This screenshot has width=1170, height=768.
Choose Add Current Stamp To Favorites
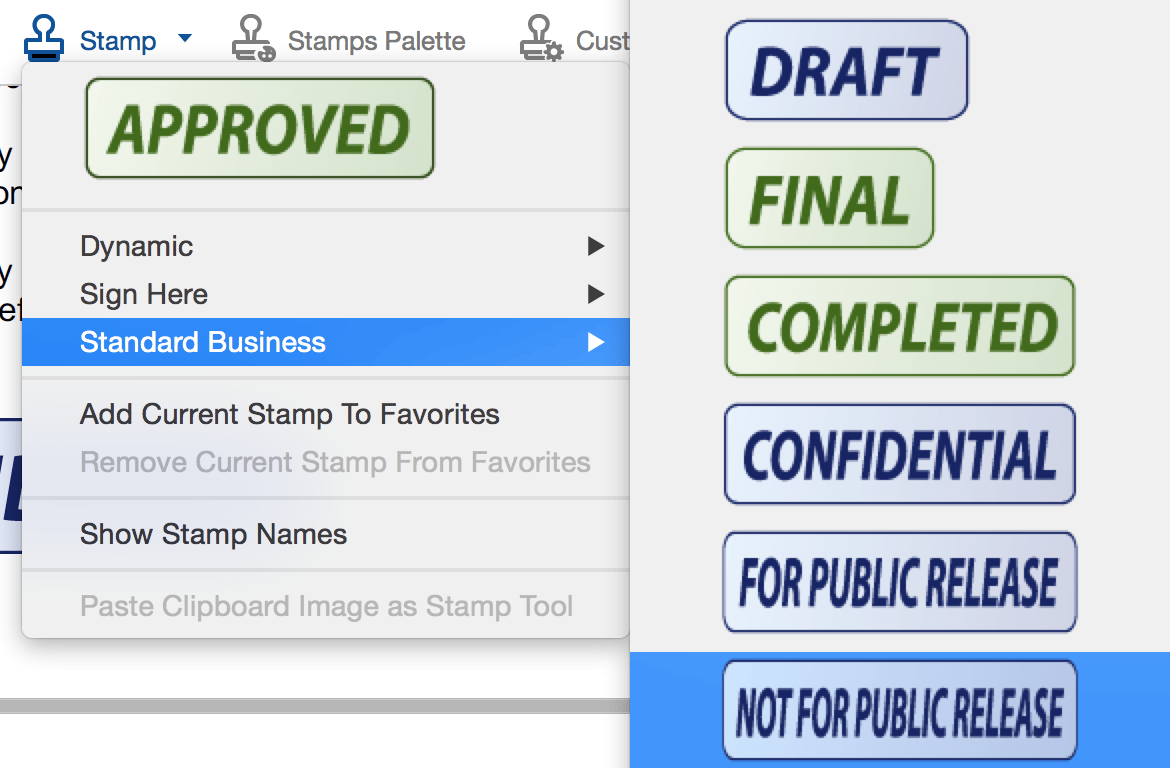pos(290,414)
